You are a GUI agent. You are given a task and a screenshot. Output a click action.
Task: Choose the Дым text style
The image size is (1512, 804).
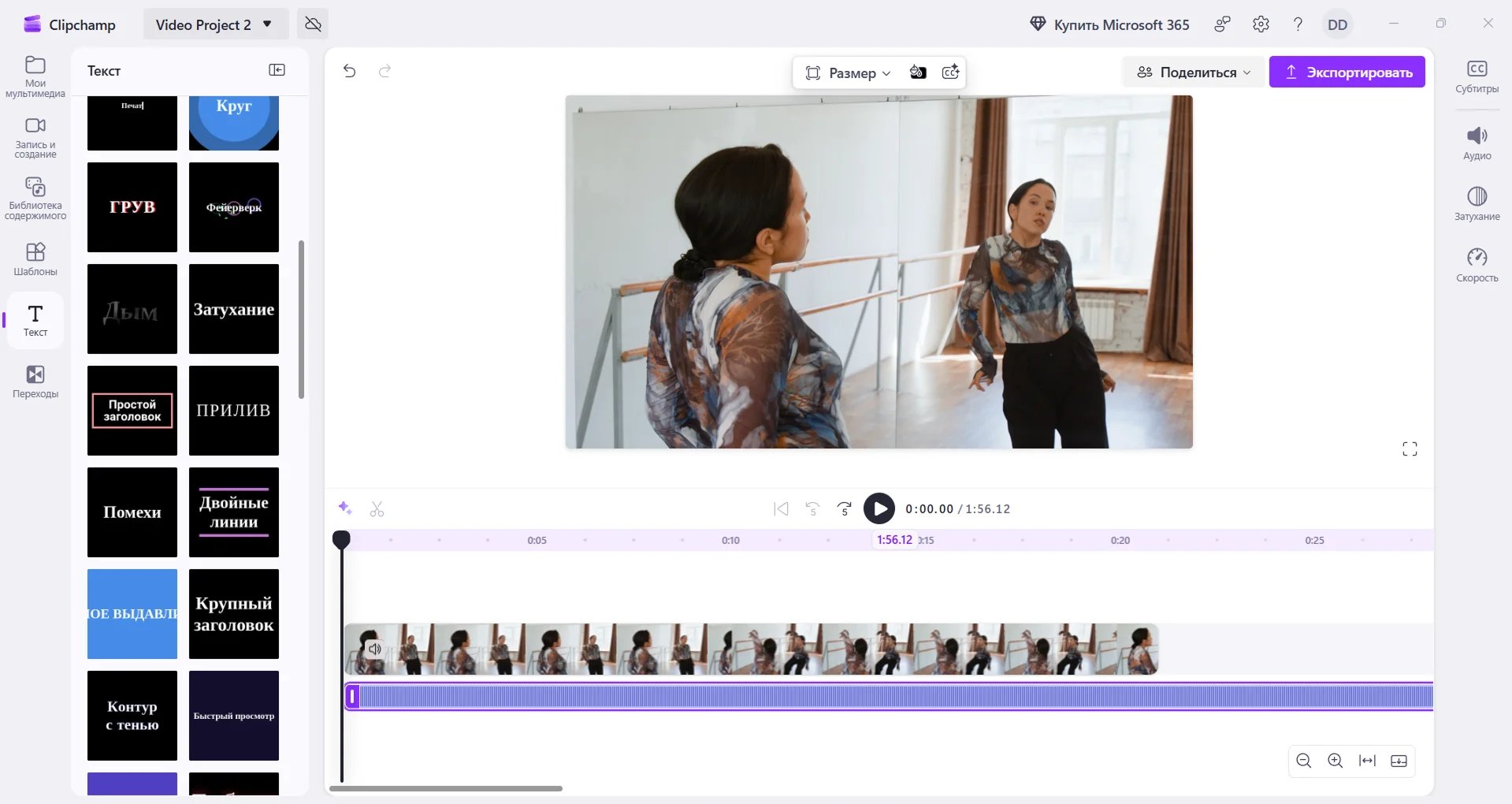(x=132, y=309)
